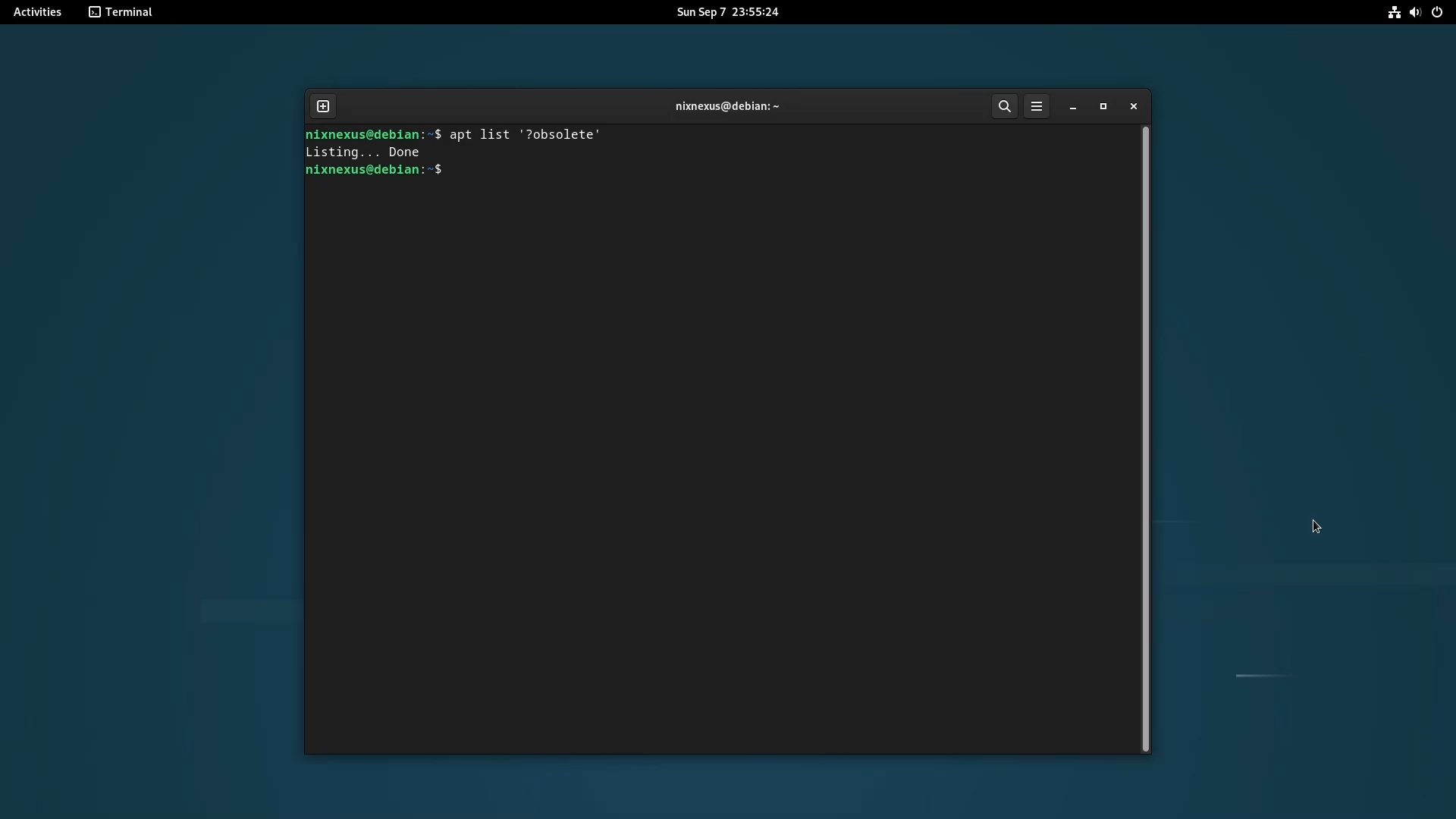1456x819 pixels.
Task: Click the terminal title 'nixnexus@debian: ~'
Action: tap(726, 106)
